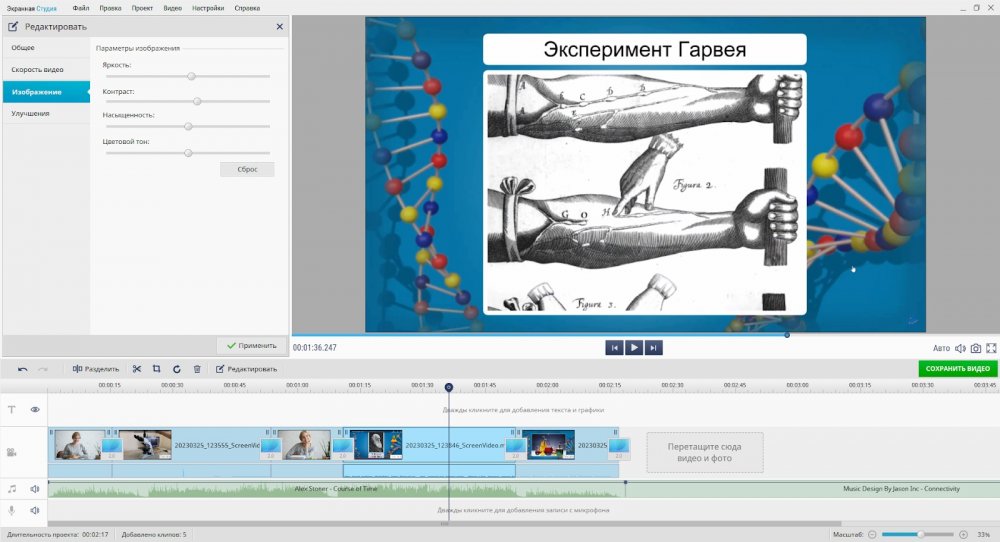The image size is (1000, 542).
Task: Open the Настройки menu
Action: tap(207, 7)
